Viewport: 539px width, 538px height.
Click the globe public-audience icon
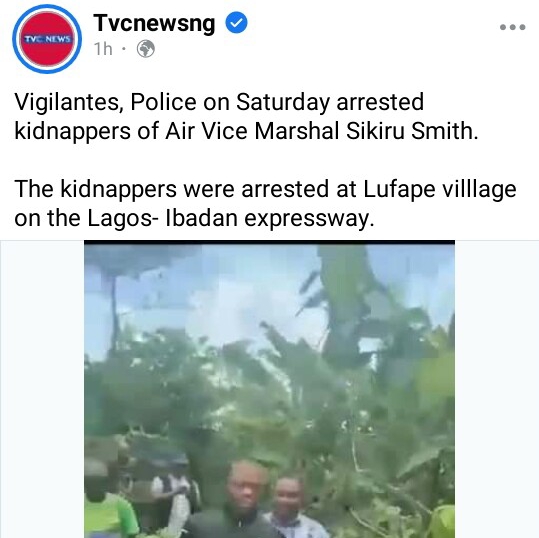tap(146, 49)
